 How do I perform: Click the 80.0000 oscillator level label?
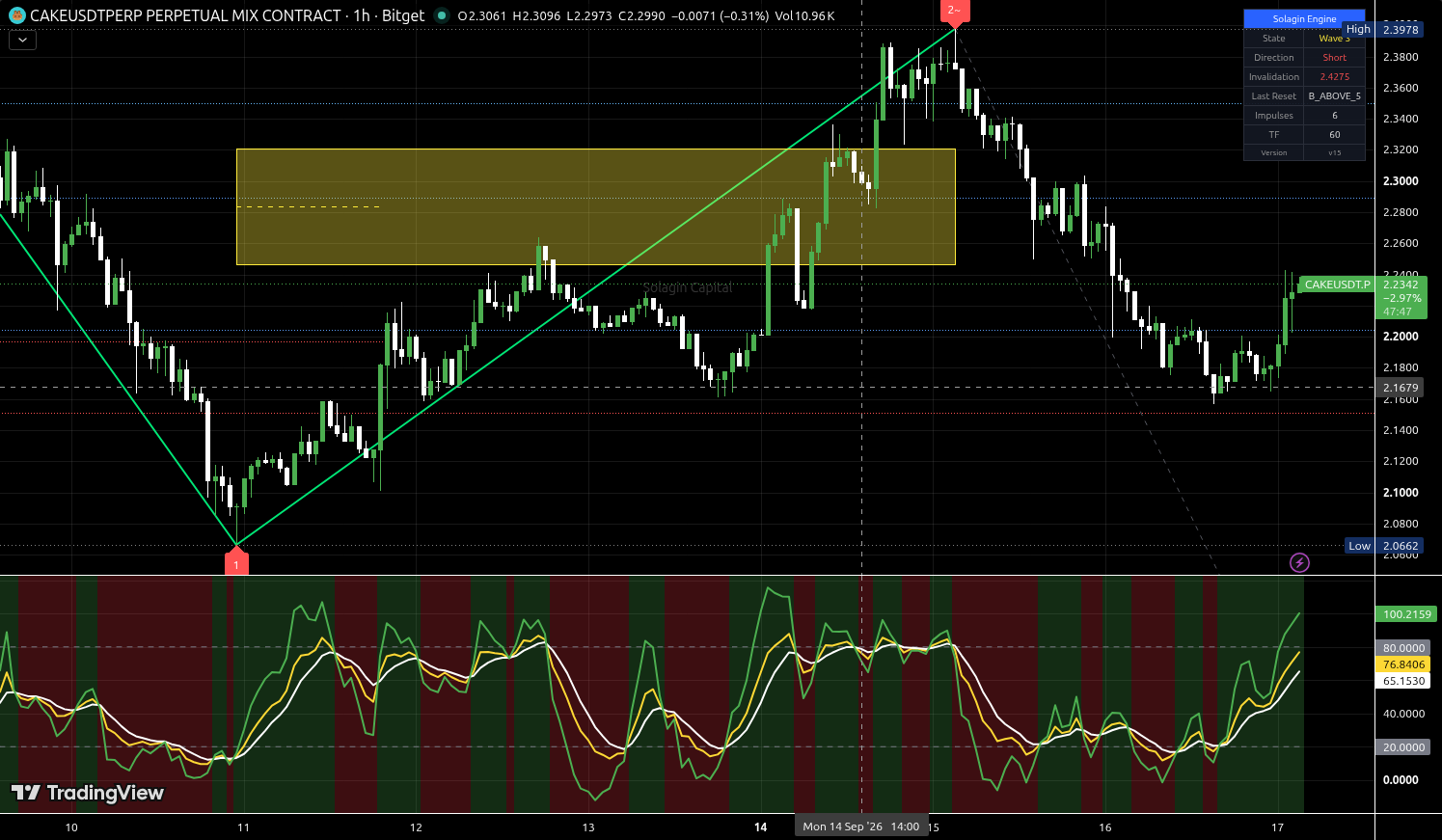[x=1403, y=648]
